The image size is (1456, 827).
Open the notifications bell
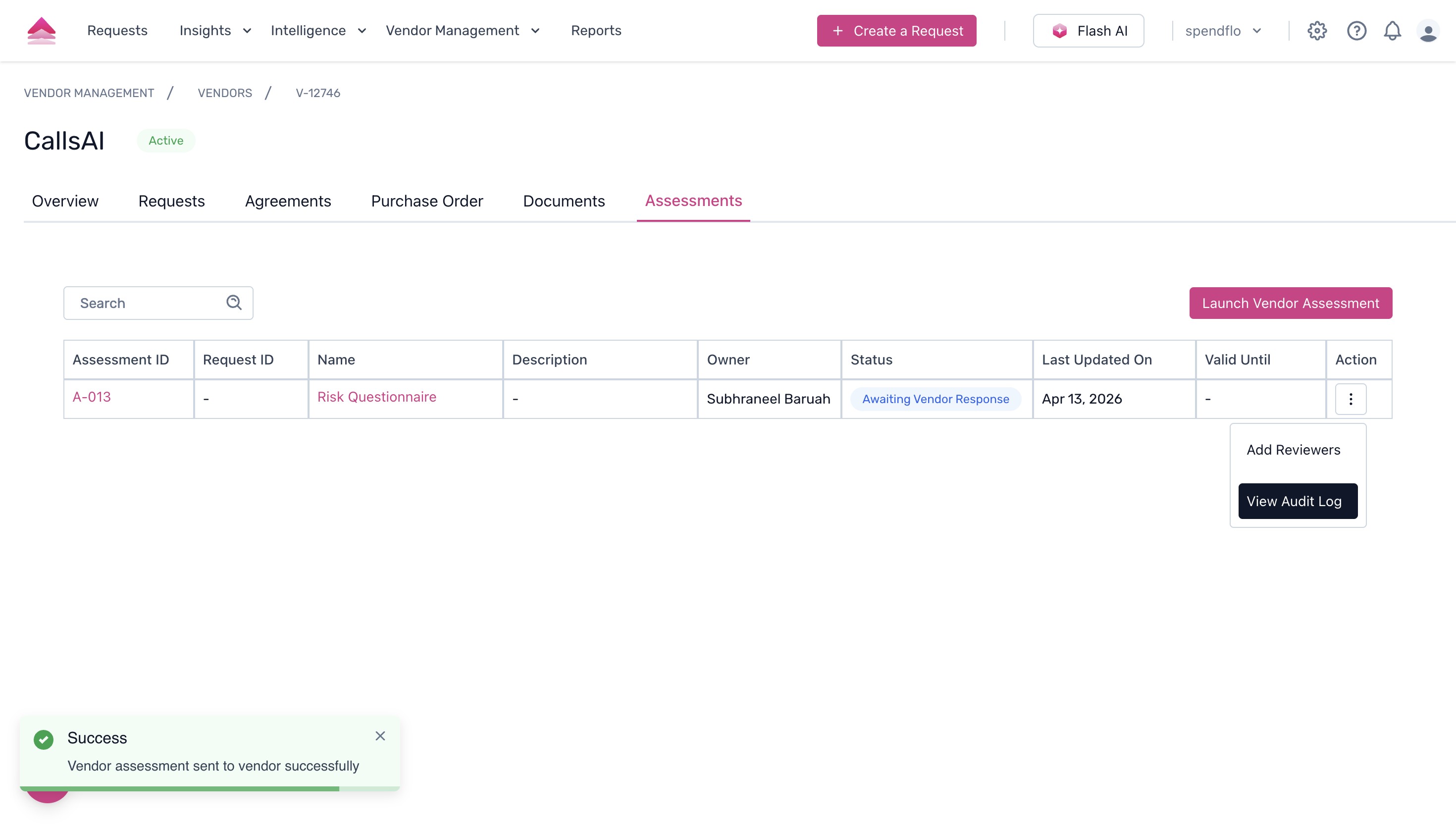1393,31
